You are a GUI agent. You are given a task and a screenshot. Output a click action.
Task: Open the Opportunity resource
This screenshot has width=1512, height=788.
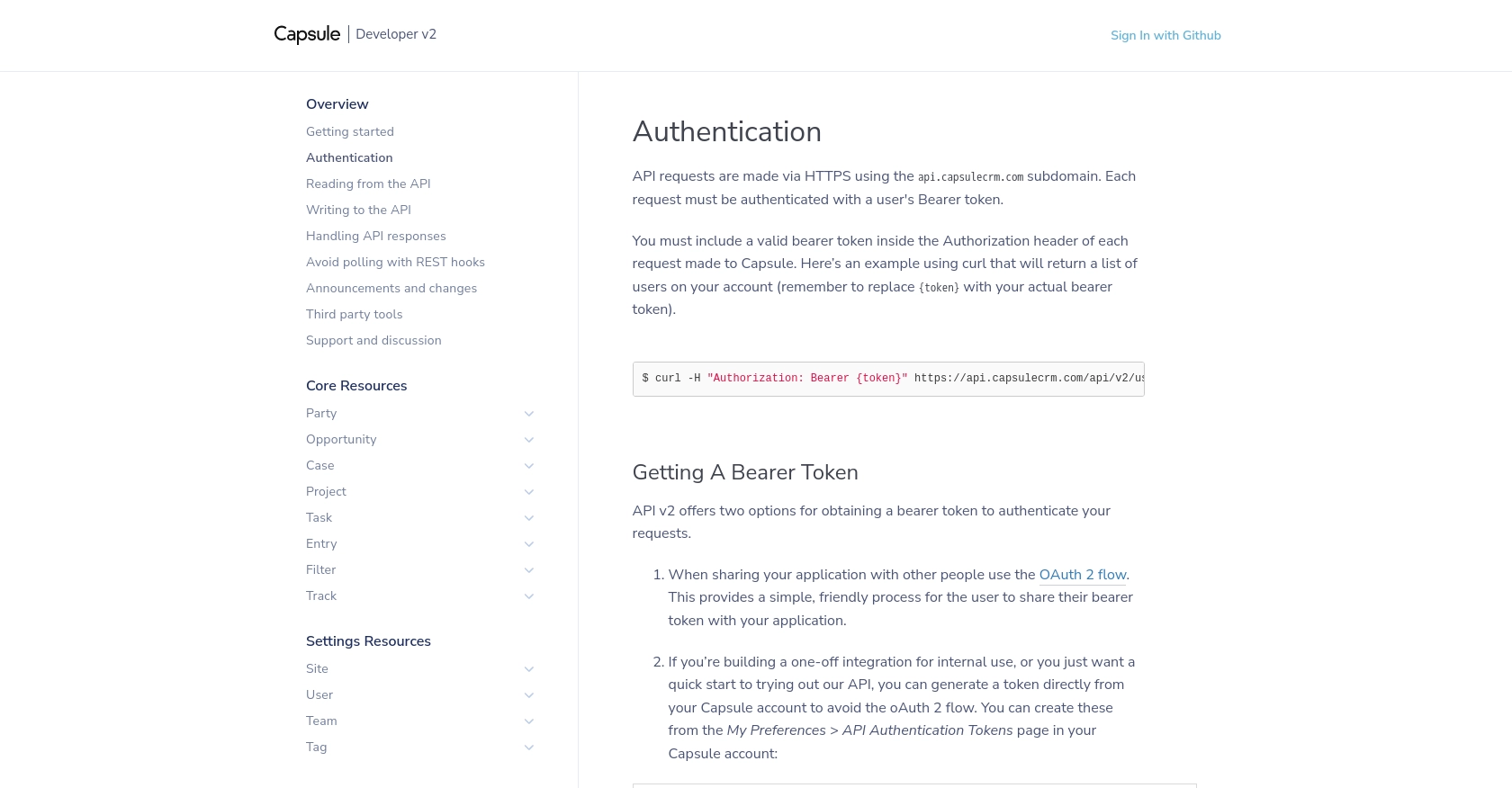click(x=341, y=439)
